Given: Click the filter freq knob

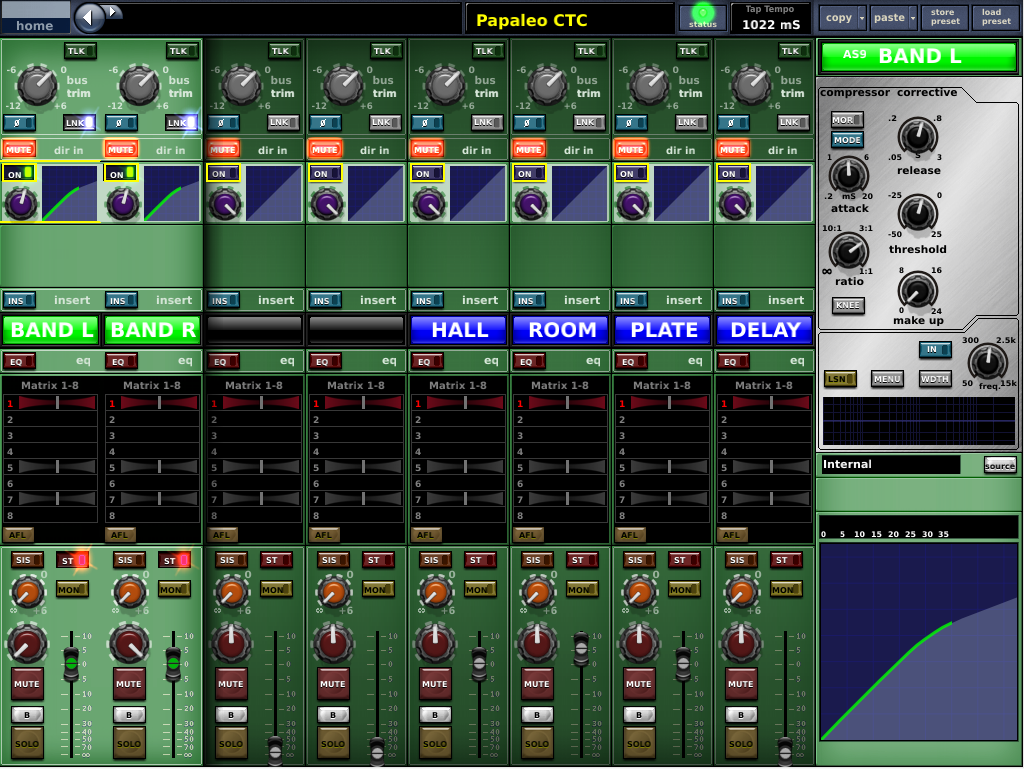Looking at the screenshot, I should tap(987, 361).
